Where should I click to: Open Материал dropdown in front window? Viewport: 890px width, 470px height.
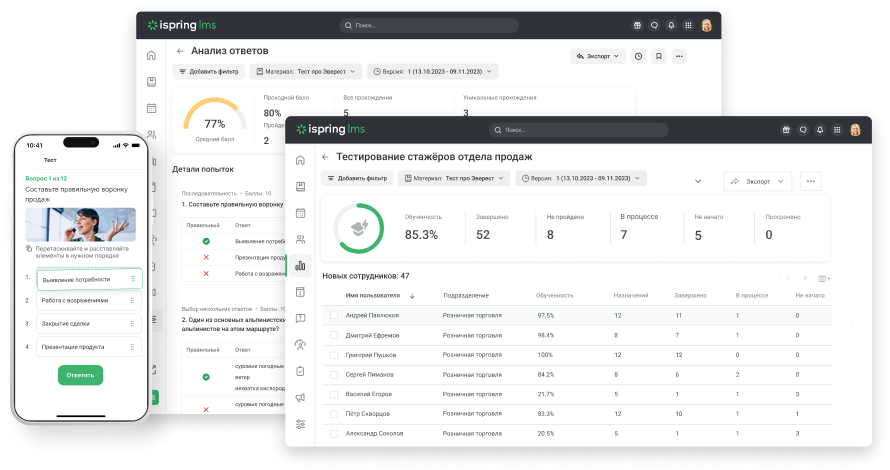[x=454, y=178]
